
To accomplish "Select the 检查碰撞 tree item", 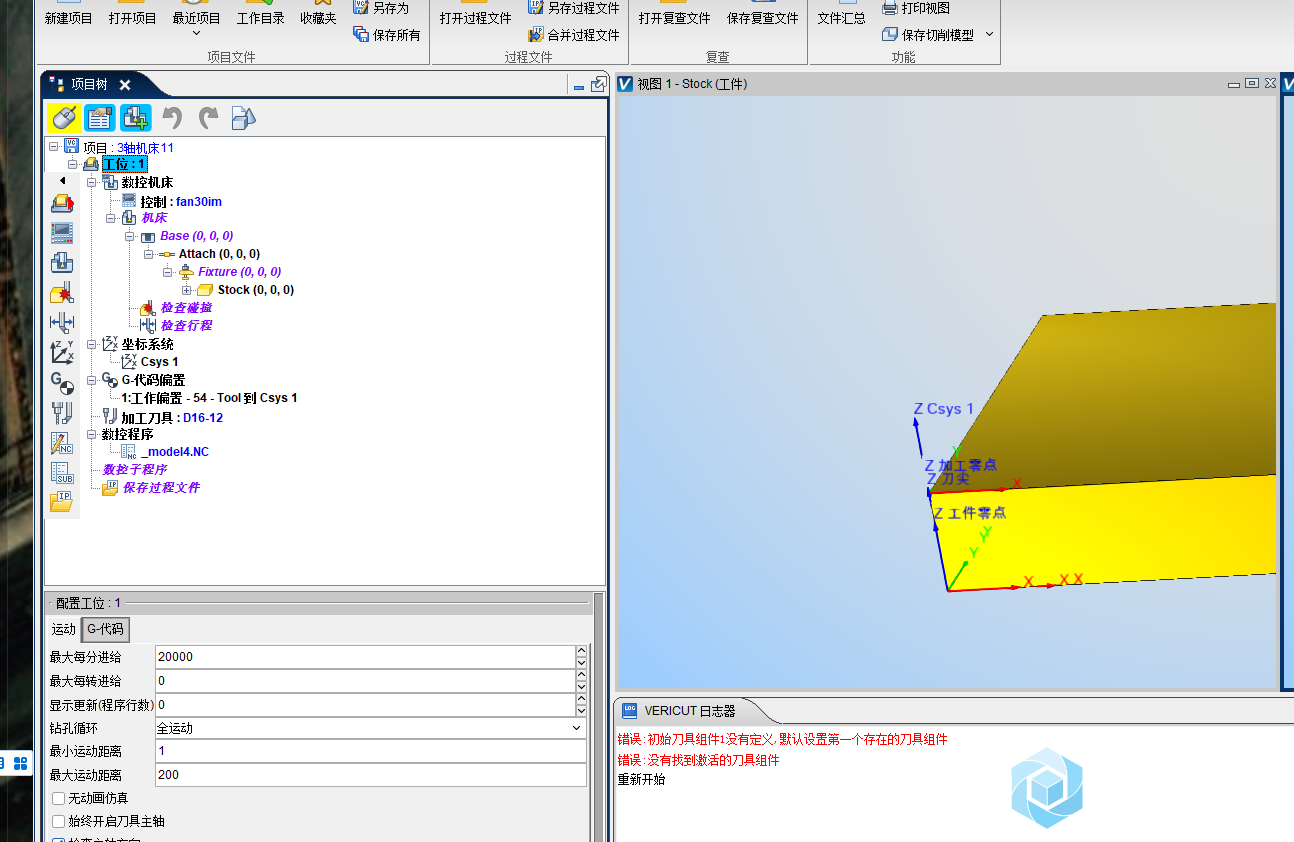I will 186,308.
